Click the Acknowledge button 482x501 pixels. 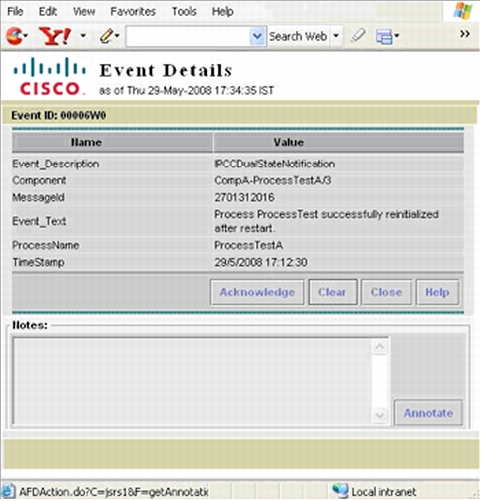(x=257, y=292)
